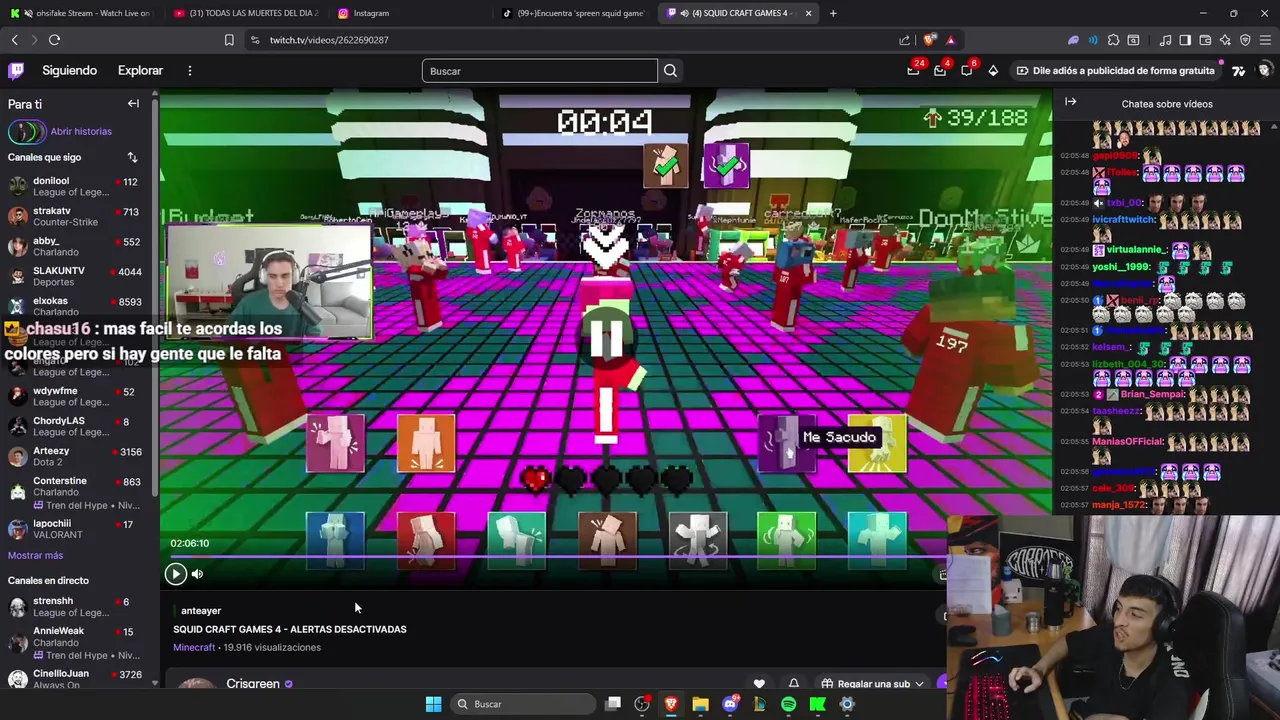The width and height of the screenshot is (1280, 720).
Task: Open Discord from the taskbar
Action: click(730, 704)
